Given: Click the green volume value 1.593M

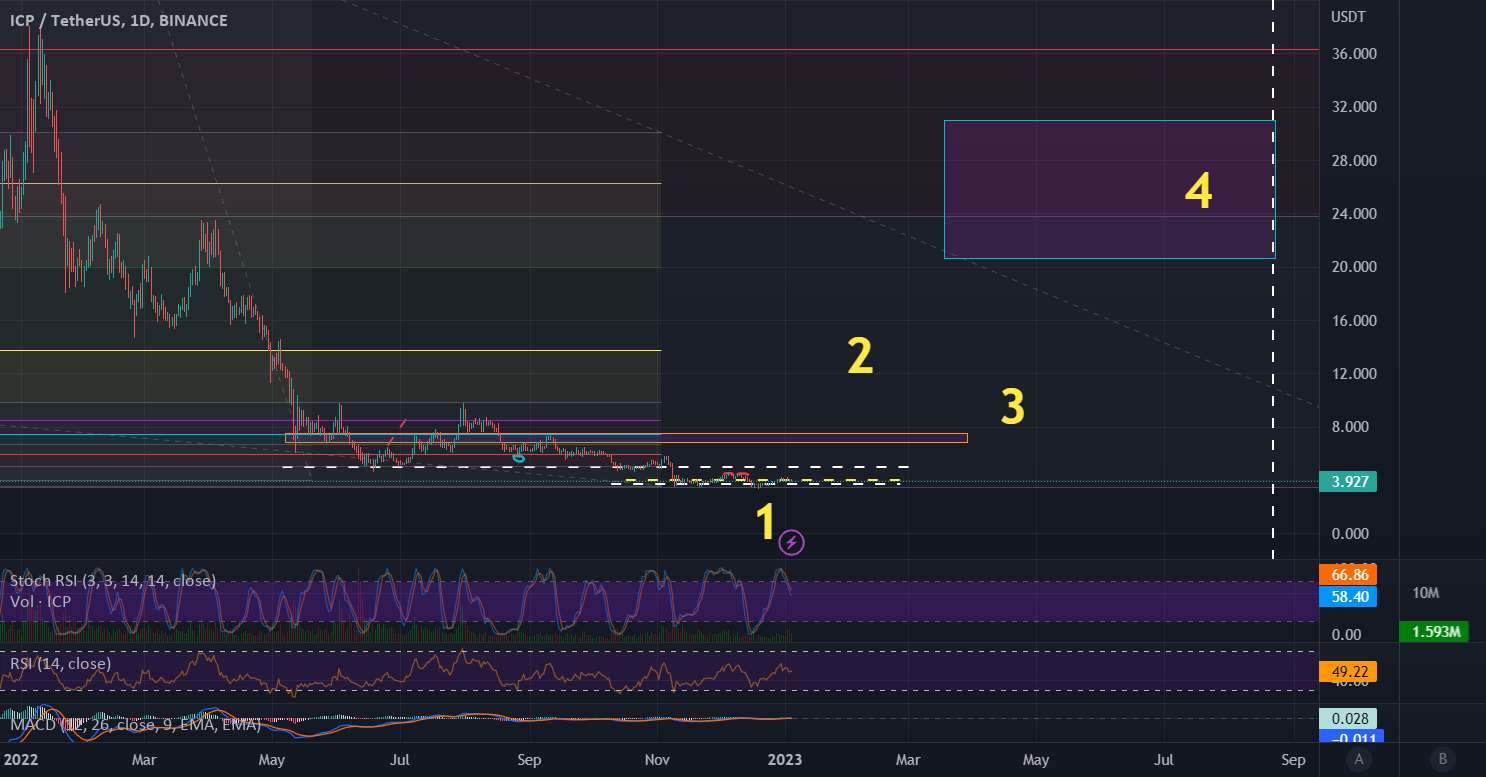Looking at the screenshot, I should (x=1432, y=631).
